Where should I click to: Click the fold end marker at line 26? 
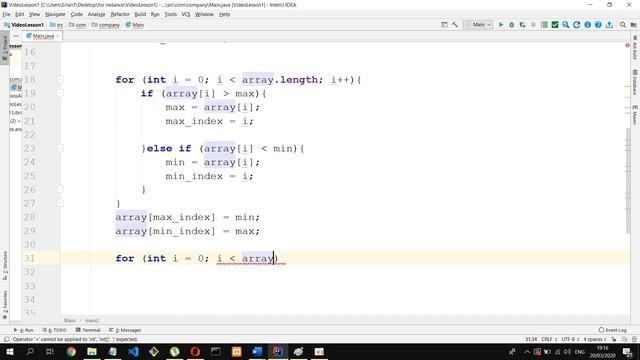[60, 189]
